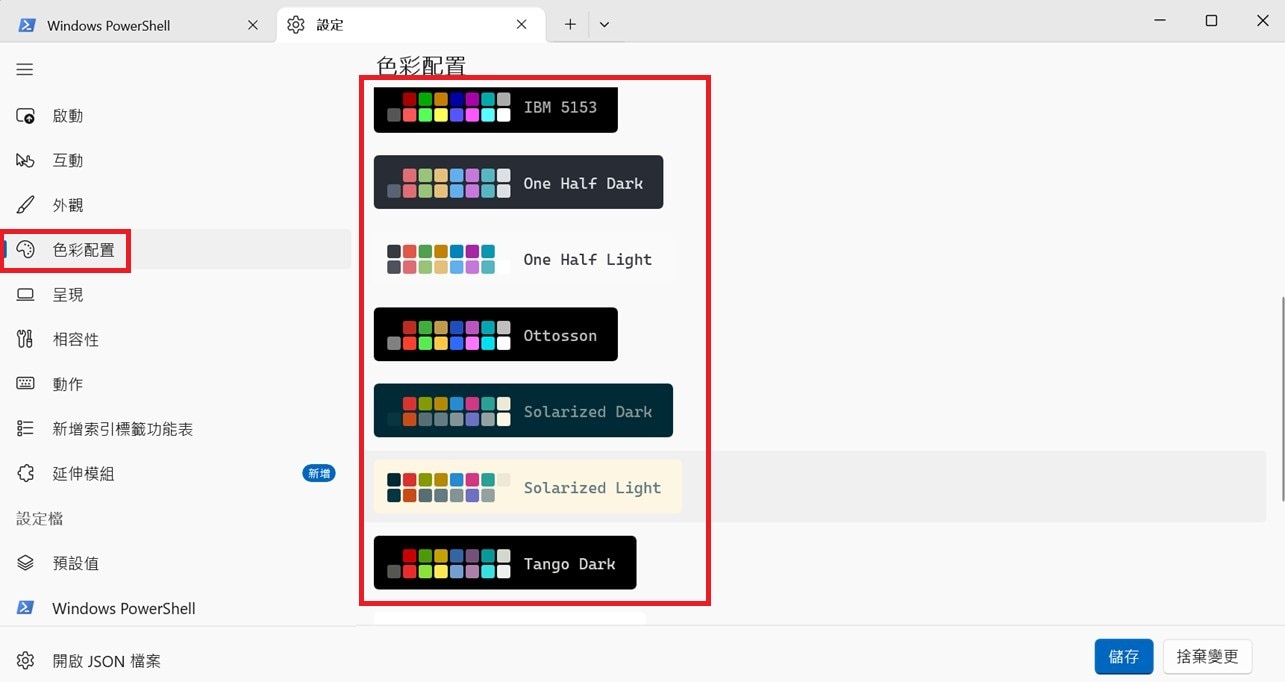The width and height of the screenshot is (1285, 682).
Task: Open Windows PowerShell profile in sidebar
Action: coord(178,608)
